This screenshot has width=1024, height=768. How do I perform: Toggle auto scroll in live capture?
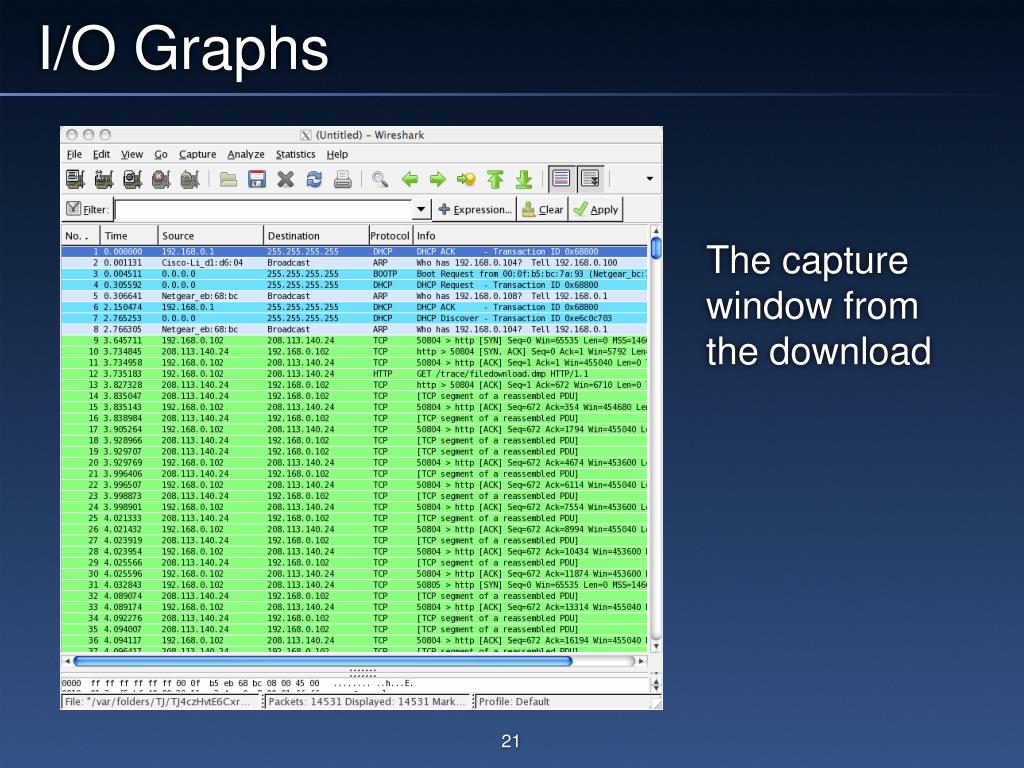point(590,178)
